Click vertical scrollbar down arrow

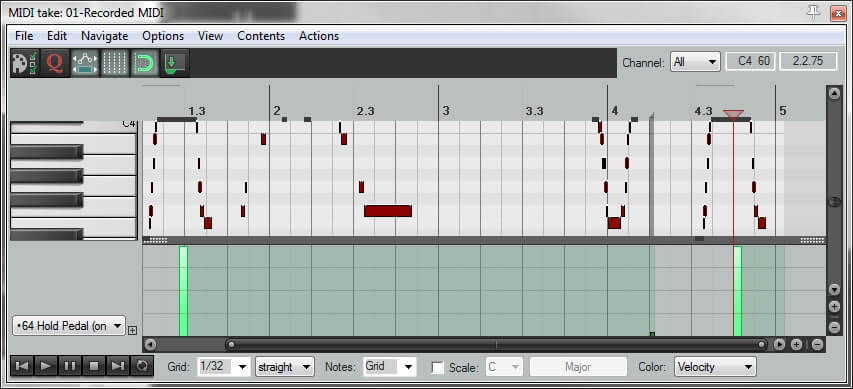(x=835, y=289)
